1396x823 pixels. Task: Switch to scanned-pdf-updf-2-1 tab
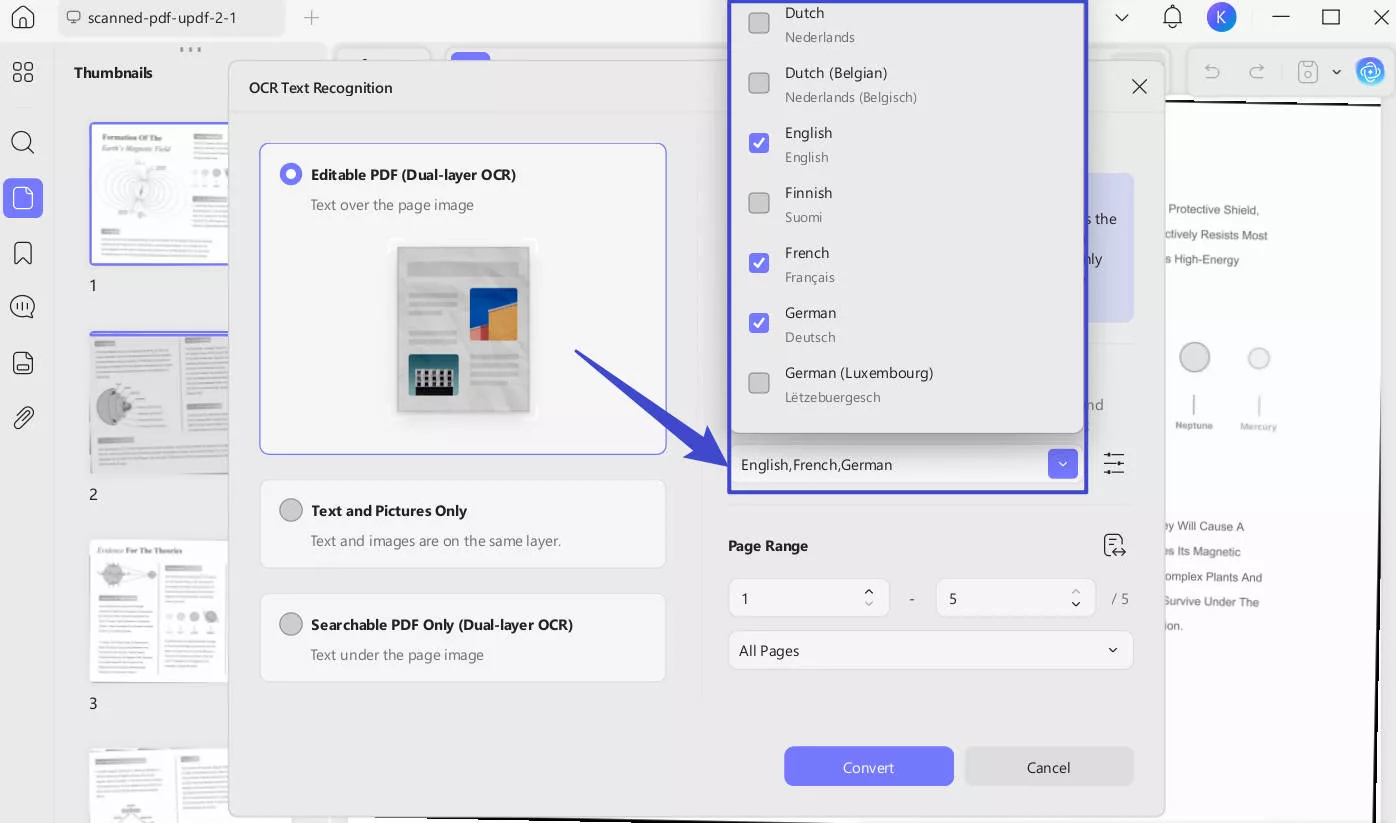coord(160,18)
